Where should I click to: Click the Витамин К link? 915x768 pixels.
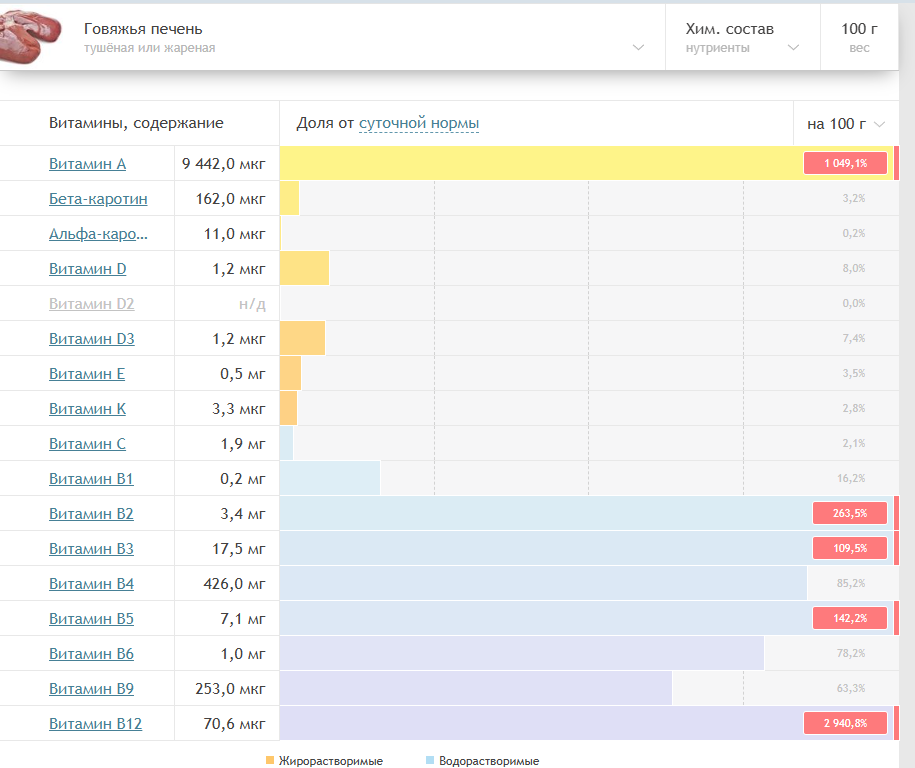point(87,409)
